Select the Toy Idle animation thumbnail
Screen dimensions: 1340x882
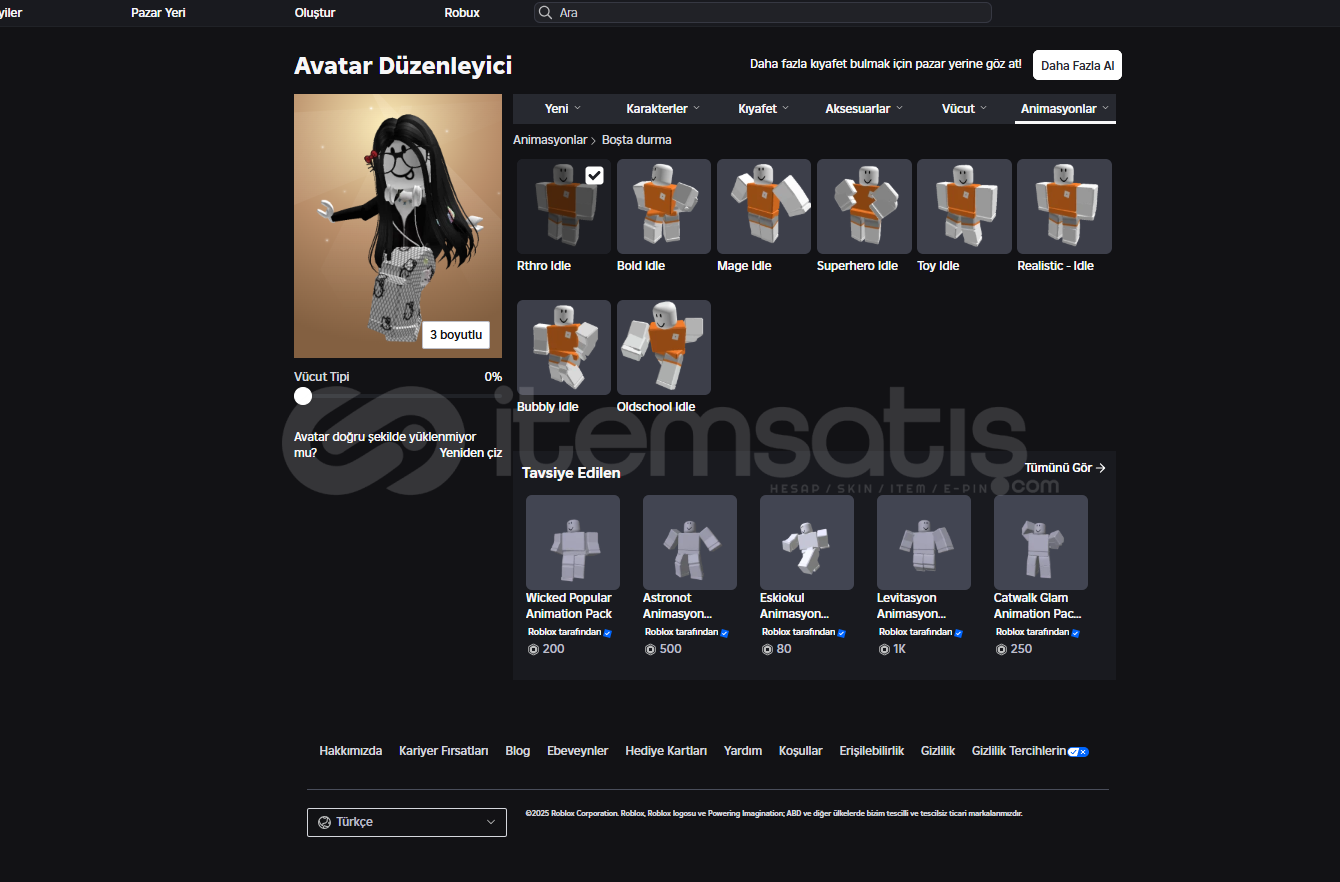[x=964, y=206]
